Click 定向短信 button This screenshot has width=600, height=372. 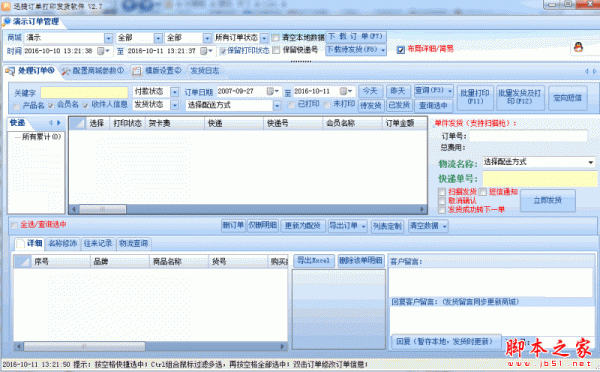click(x=567, y=98)
